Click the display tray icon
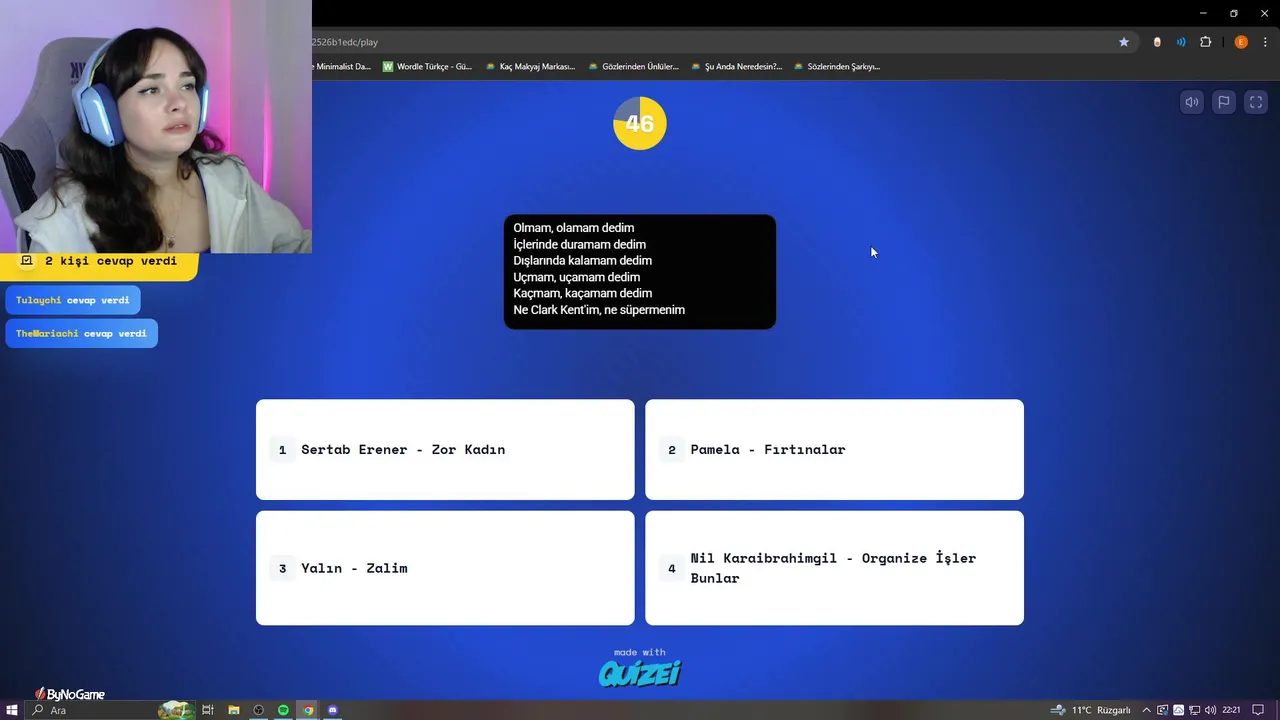Screen dimensions: 1280x720 [1164, 710]
